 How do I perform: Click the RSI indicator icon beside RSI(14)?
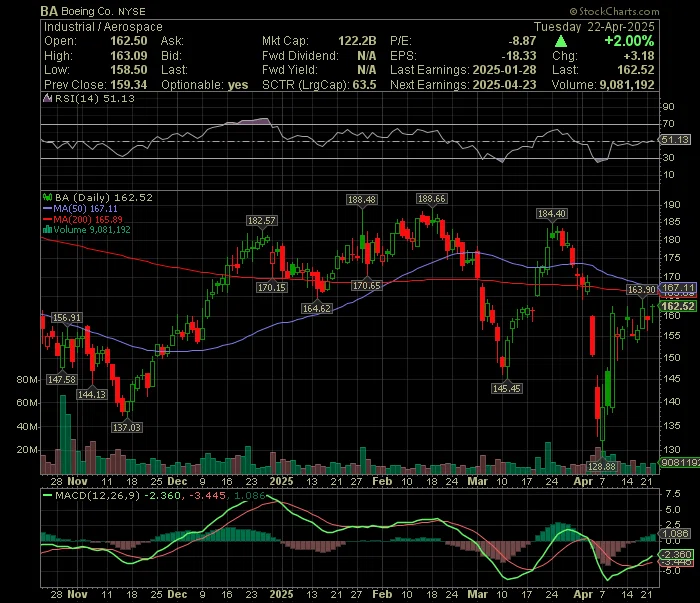pos(47,98)
